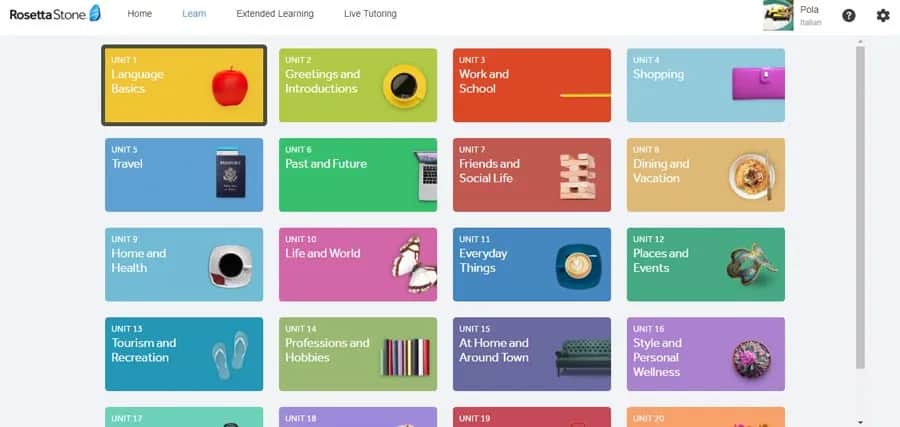Open the Extended Learning tab
This screenshot has width=900, height=427.
[x=275, y=14]
